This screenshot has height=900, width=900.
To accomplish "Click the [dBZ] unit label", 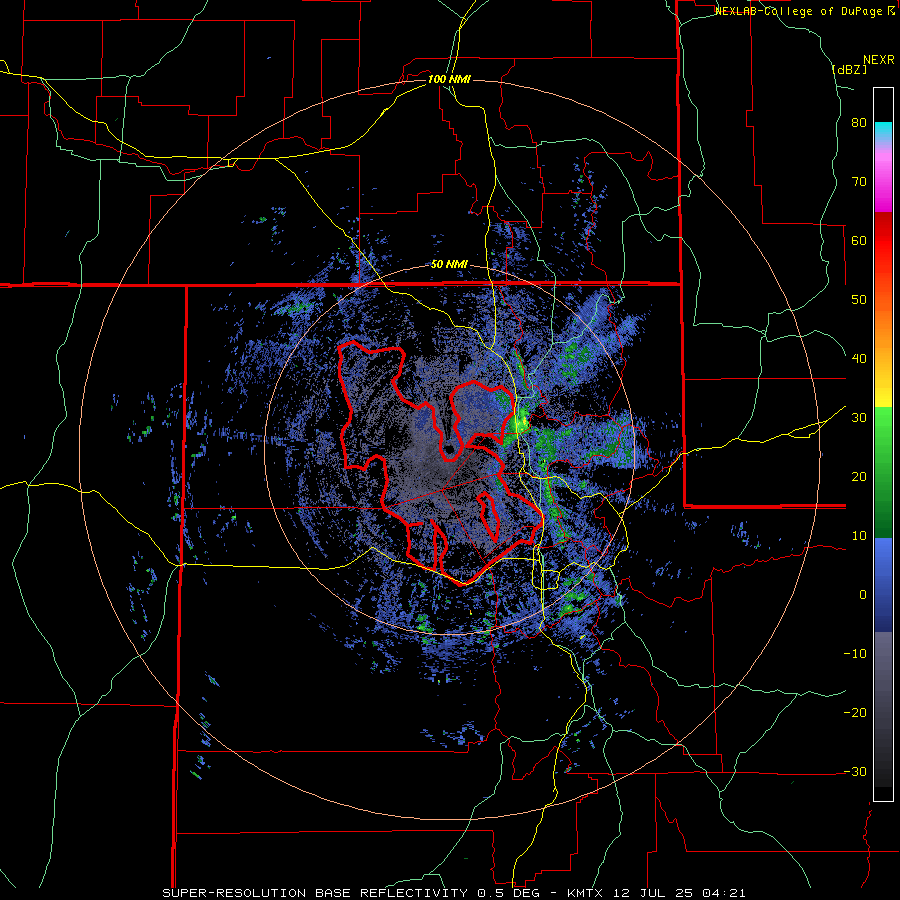I will (x=849, y=69).
